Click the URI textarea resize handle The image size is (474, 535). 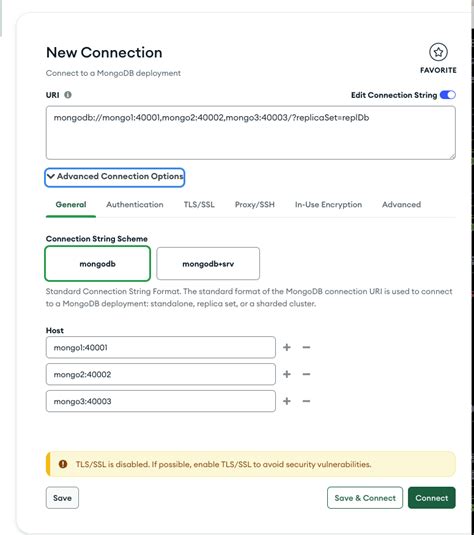[x=452, y=156]
